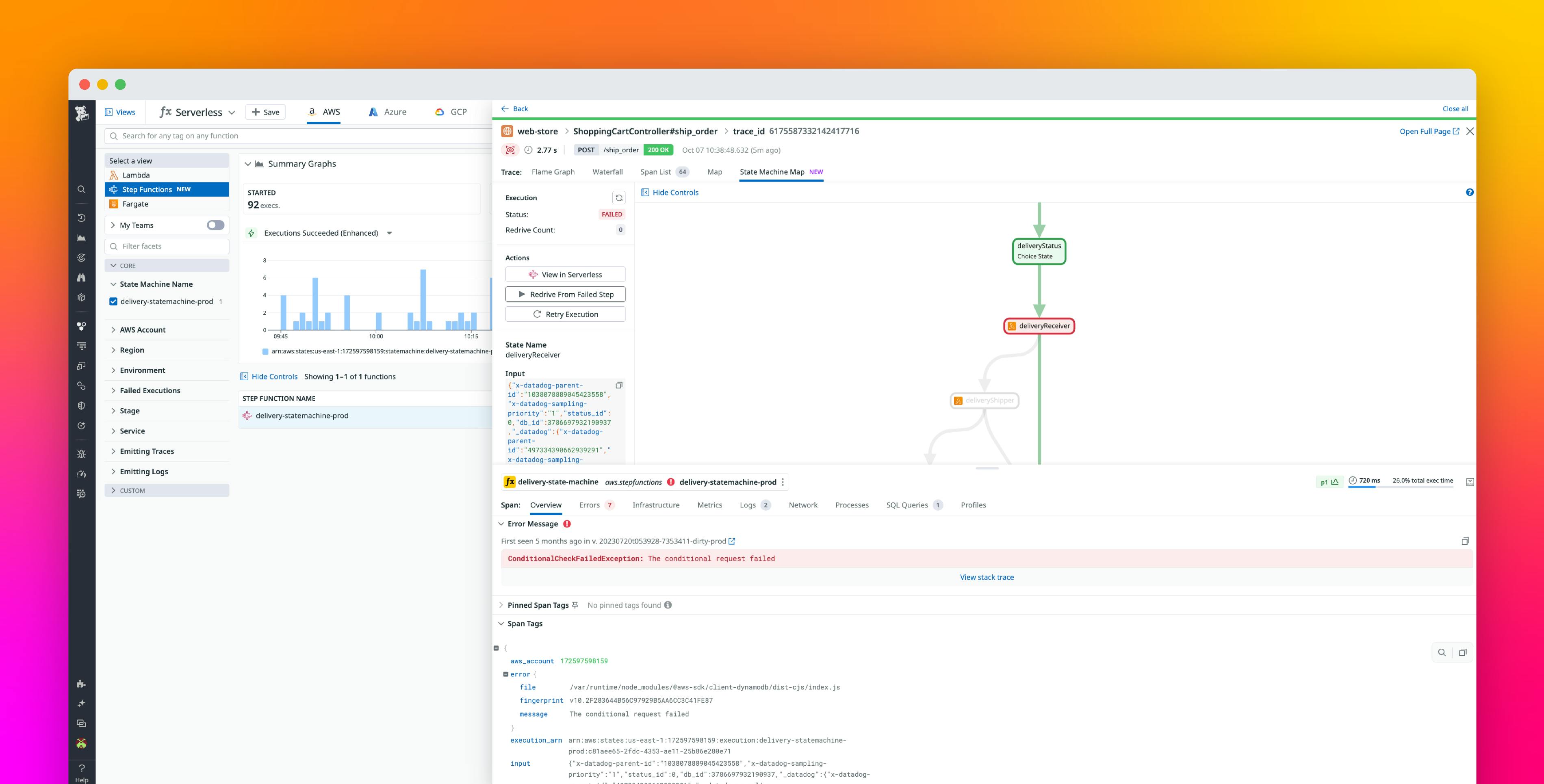
Task: Uncheck the delivery-statemachine-prod facet
Action: pos(113,301)
